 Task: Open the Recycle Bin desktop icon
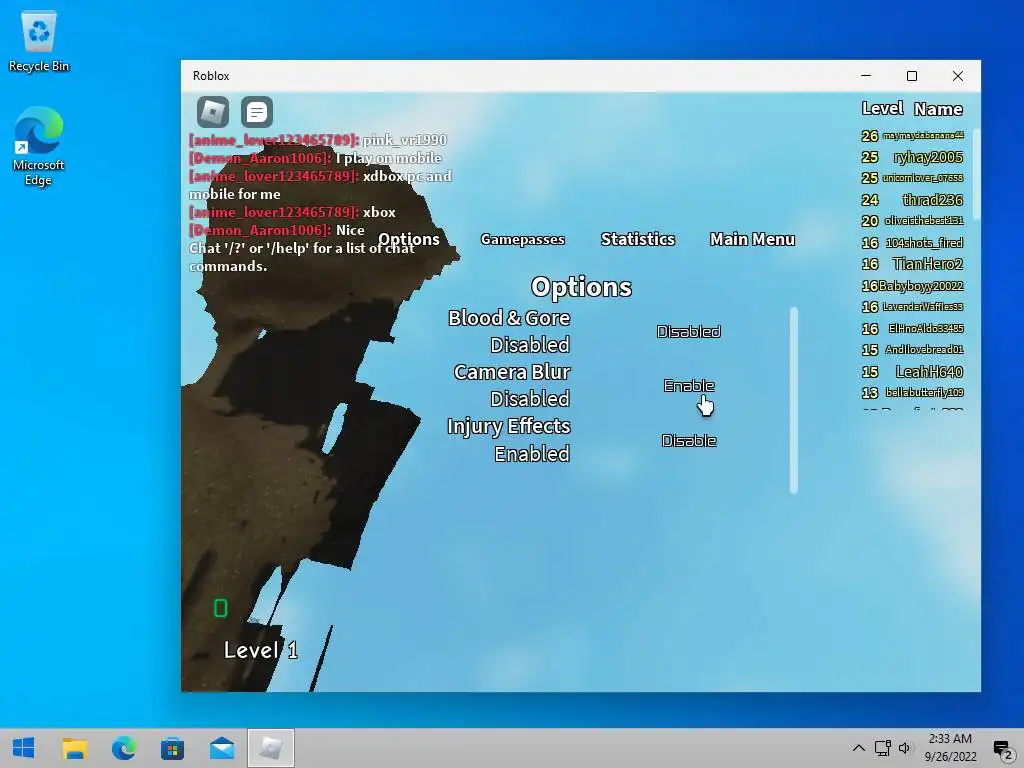pos(39,42)
